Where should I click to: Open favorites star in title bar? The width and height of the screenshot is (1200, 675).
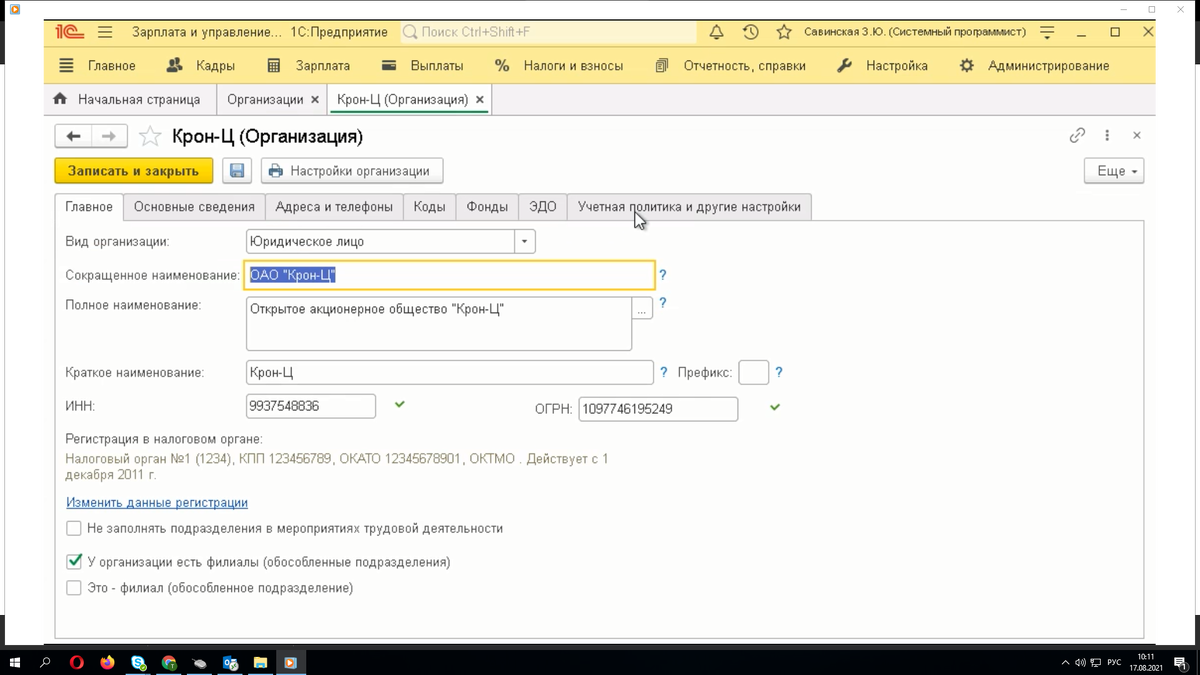click(784, 32)
